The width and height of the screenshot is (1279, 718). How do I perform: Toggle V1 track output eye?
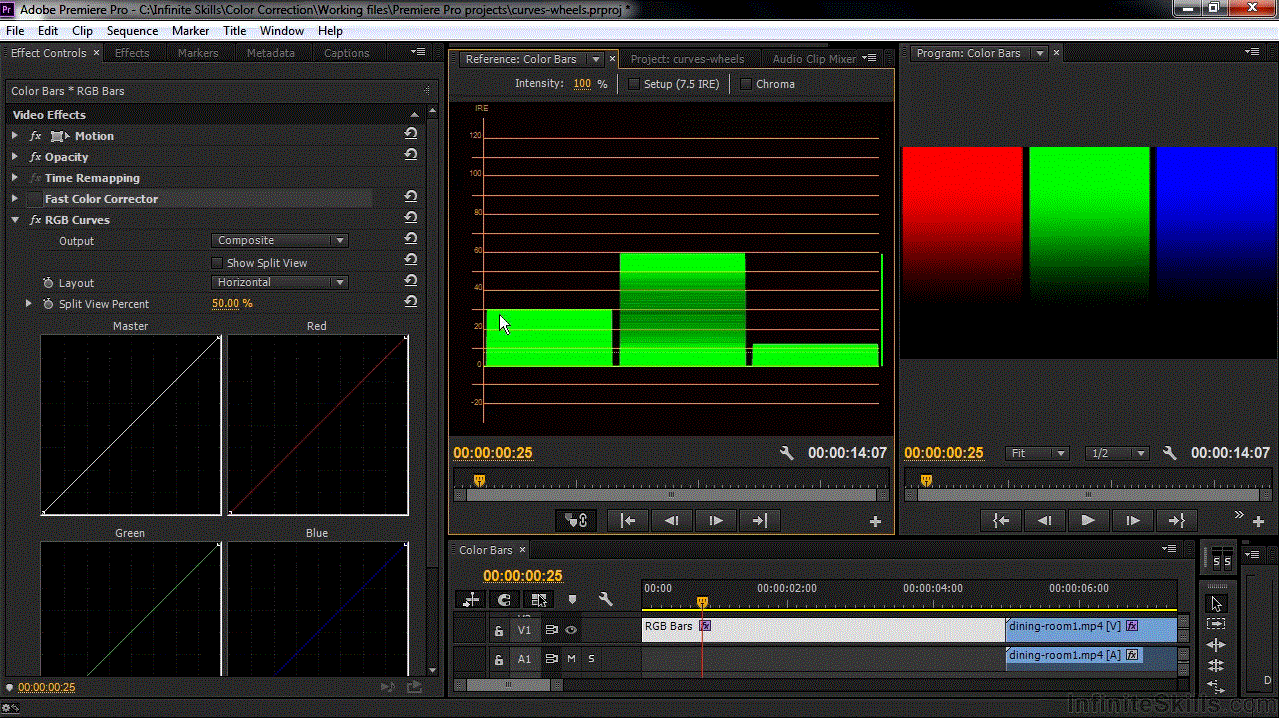571,630
